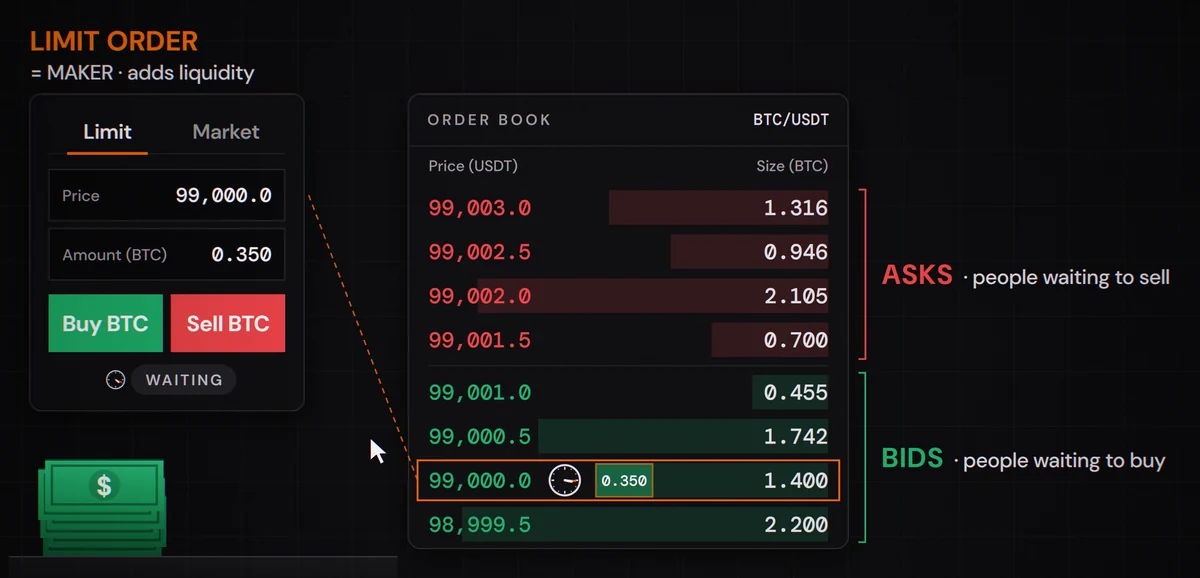
Task: Click the bid size 2.200
Action: (x=795, y=525)
